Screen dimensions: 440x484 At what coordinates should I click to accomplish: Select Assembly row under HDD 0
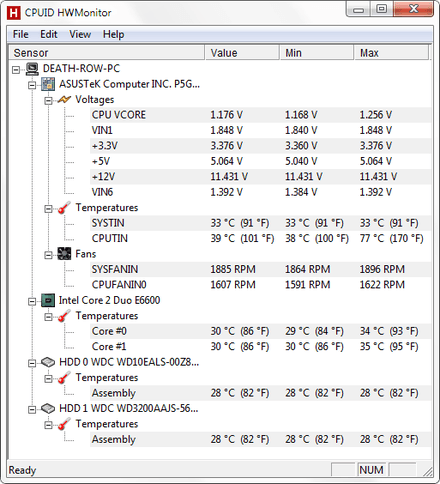260,393
